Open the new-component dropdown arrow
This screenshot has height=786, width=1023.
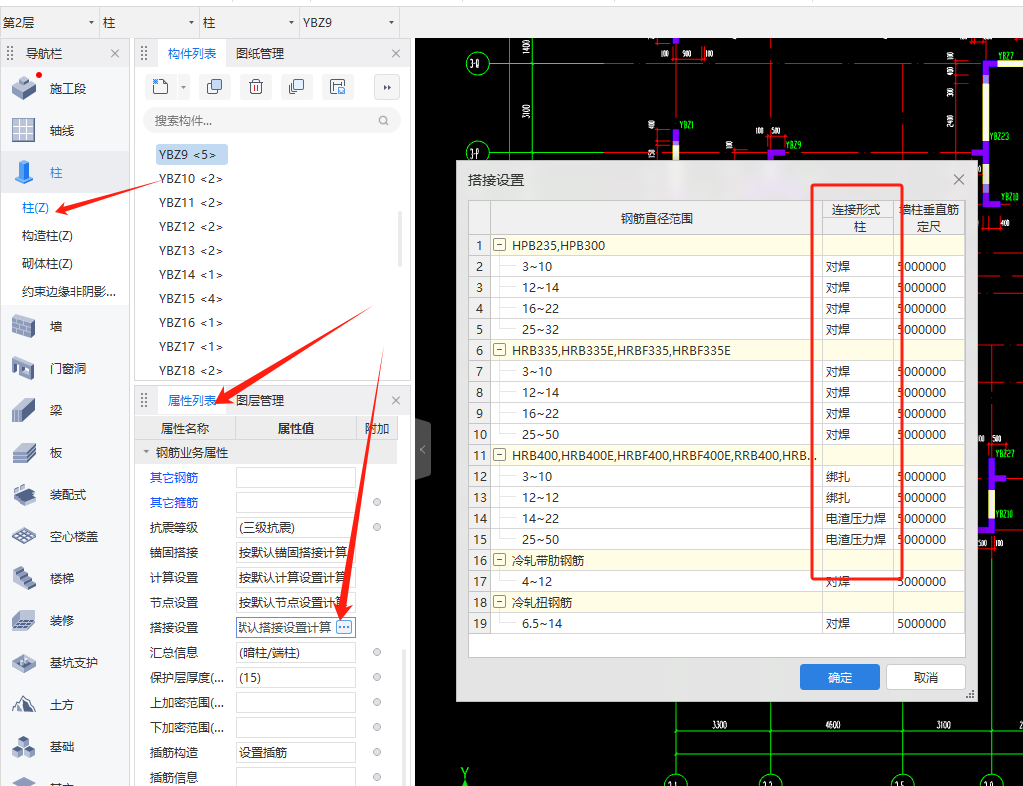(x=183, y=87)
